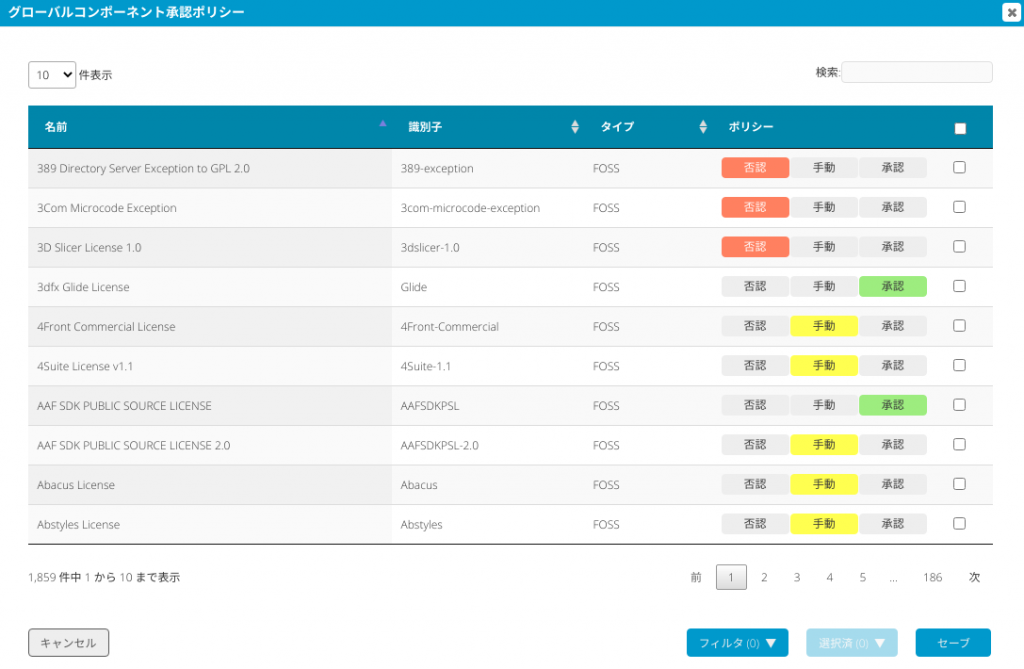This screenshot has width=1024, height=669.
Task: Set 4Front Commercial License to 承認
Action: [892, 326]
